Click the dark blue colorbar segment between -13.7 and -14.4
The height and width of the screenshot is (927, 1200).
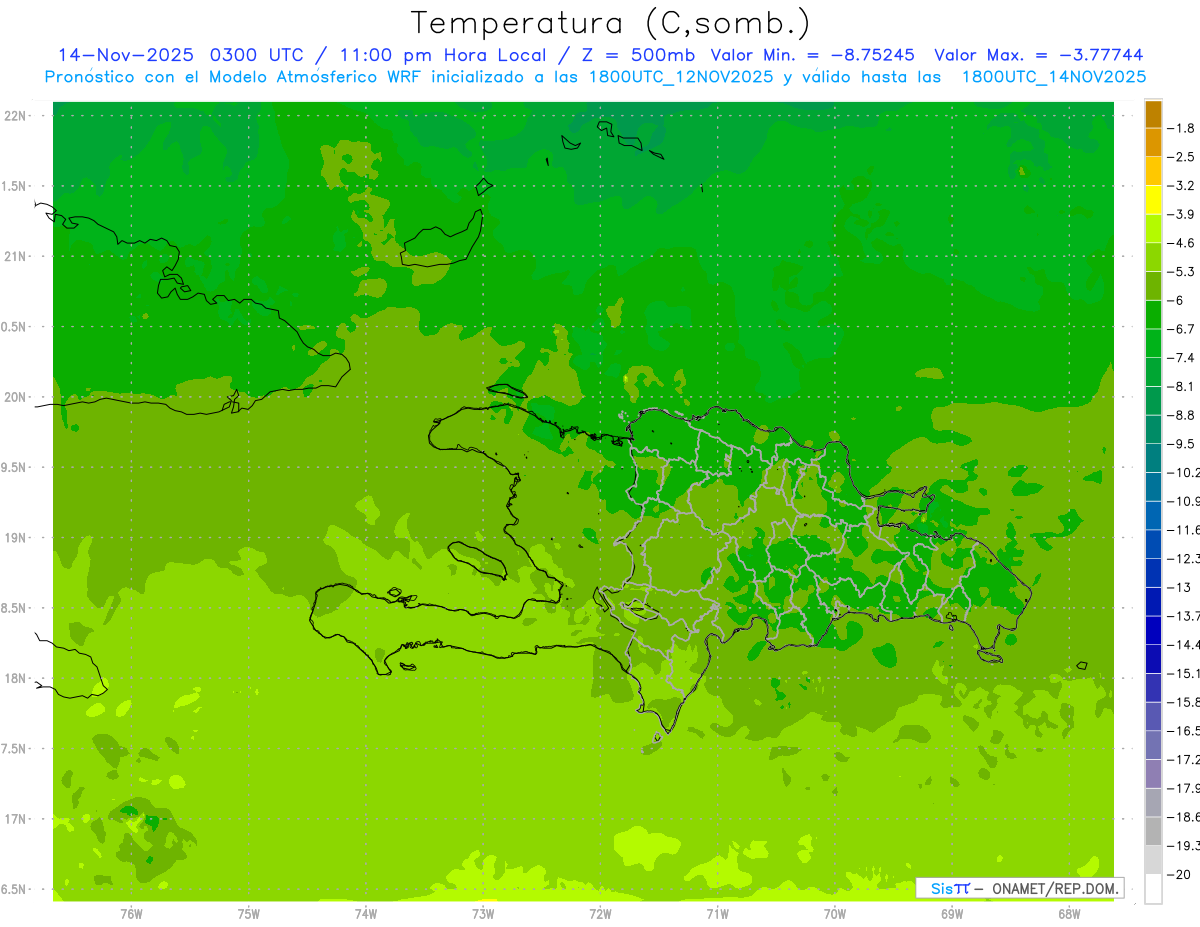point(1153,630)
